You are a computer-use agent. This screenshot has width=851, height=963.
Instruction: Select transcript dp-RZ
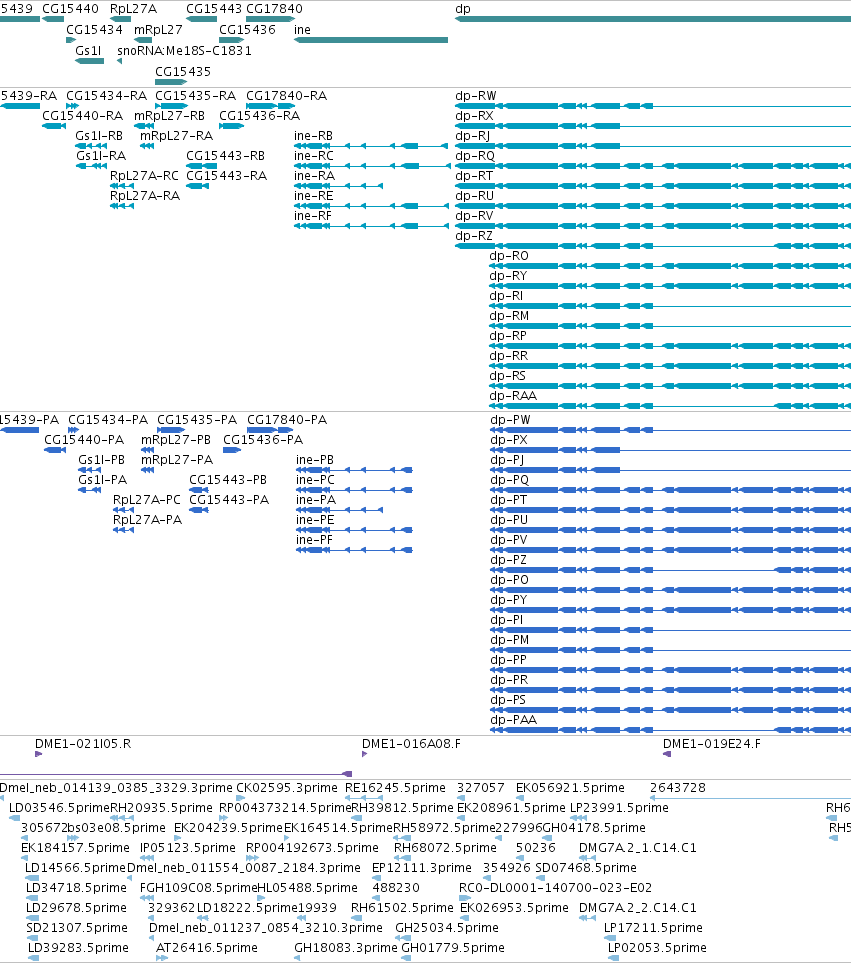pos(653,246)
